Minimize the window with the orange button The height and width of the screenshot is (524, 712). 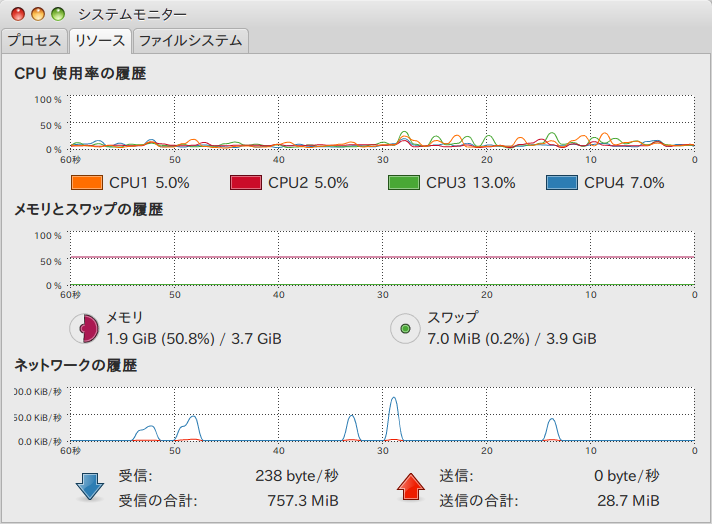coord(38,14)
